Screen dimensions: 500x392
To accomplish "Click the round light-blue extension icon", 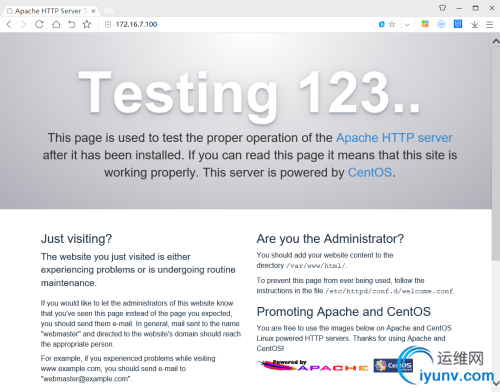I will (441, 24).
